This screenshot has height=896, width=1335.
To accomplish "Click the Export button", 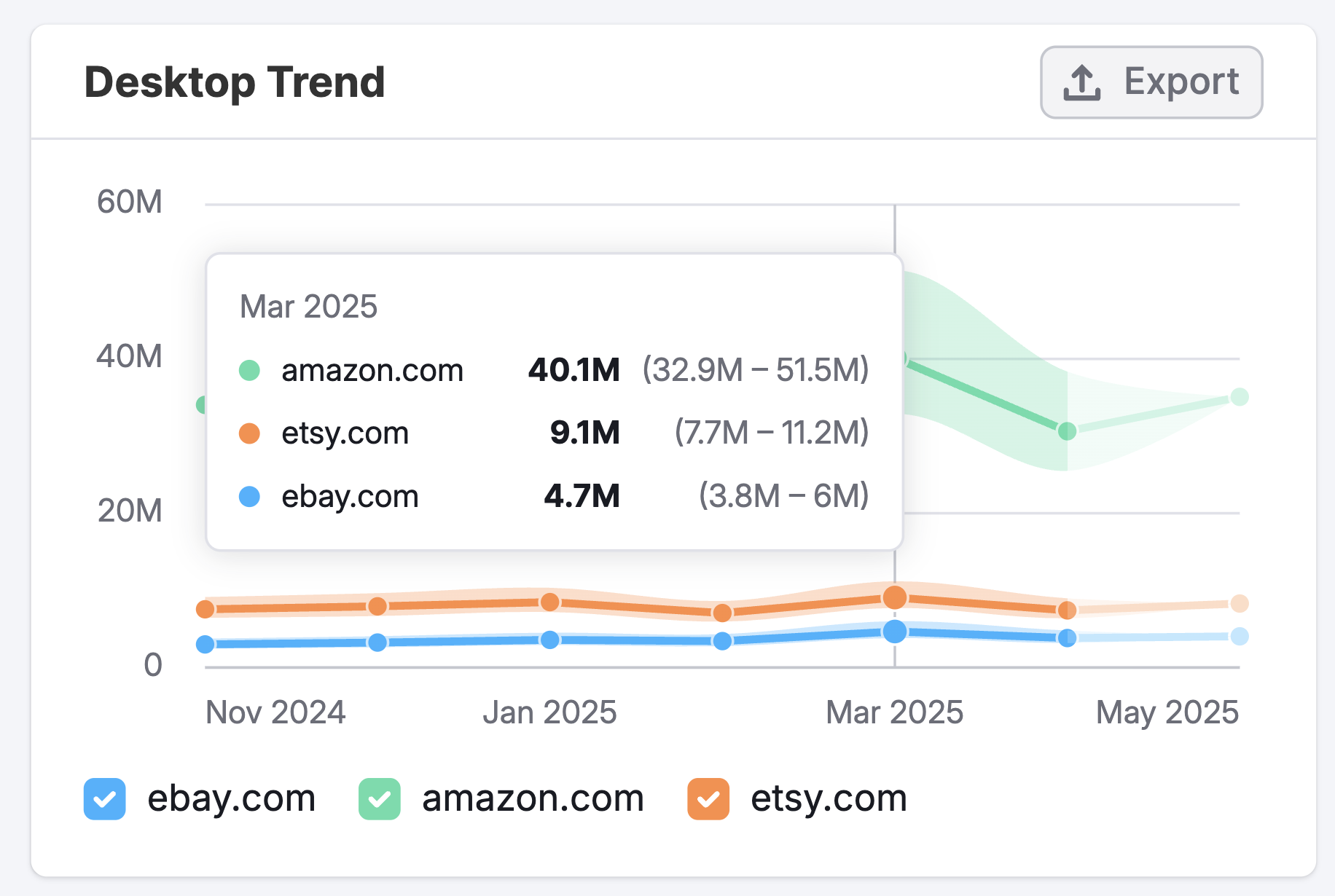I will pyautogui.click(x=1151, y=82).
